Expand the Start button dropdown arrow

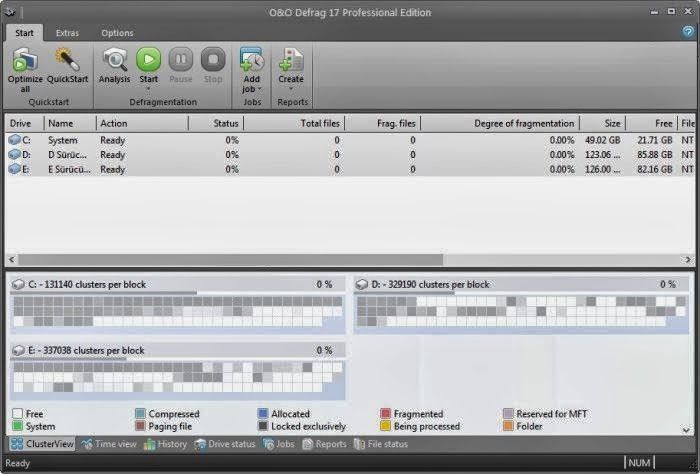[149, 89]
